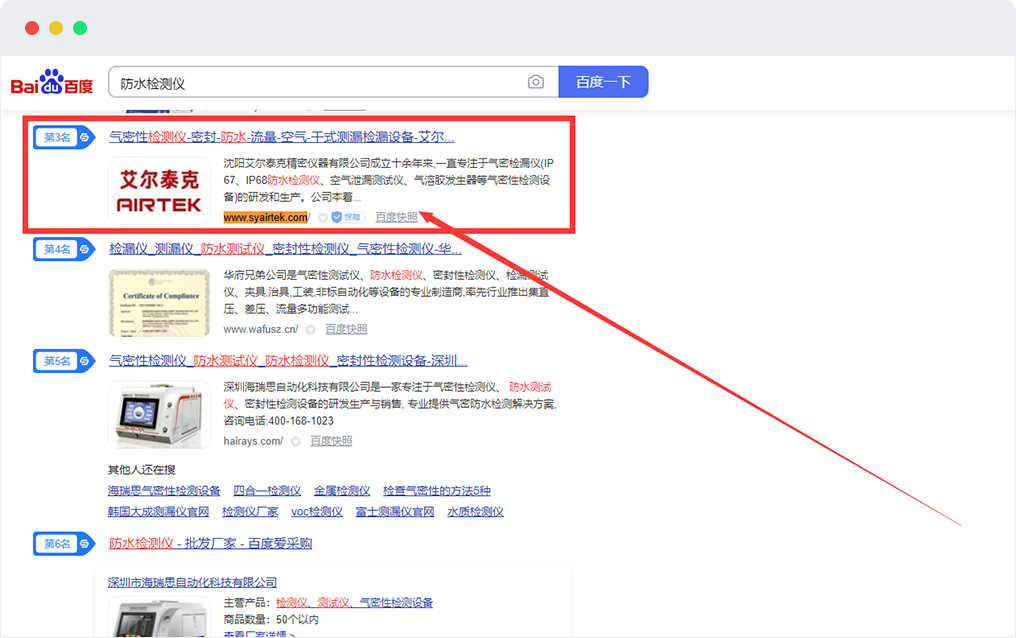Click the 保障 verified shield icon
1016x638 pixels.
pos(348,218)
